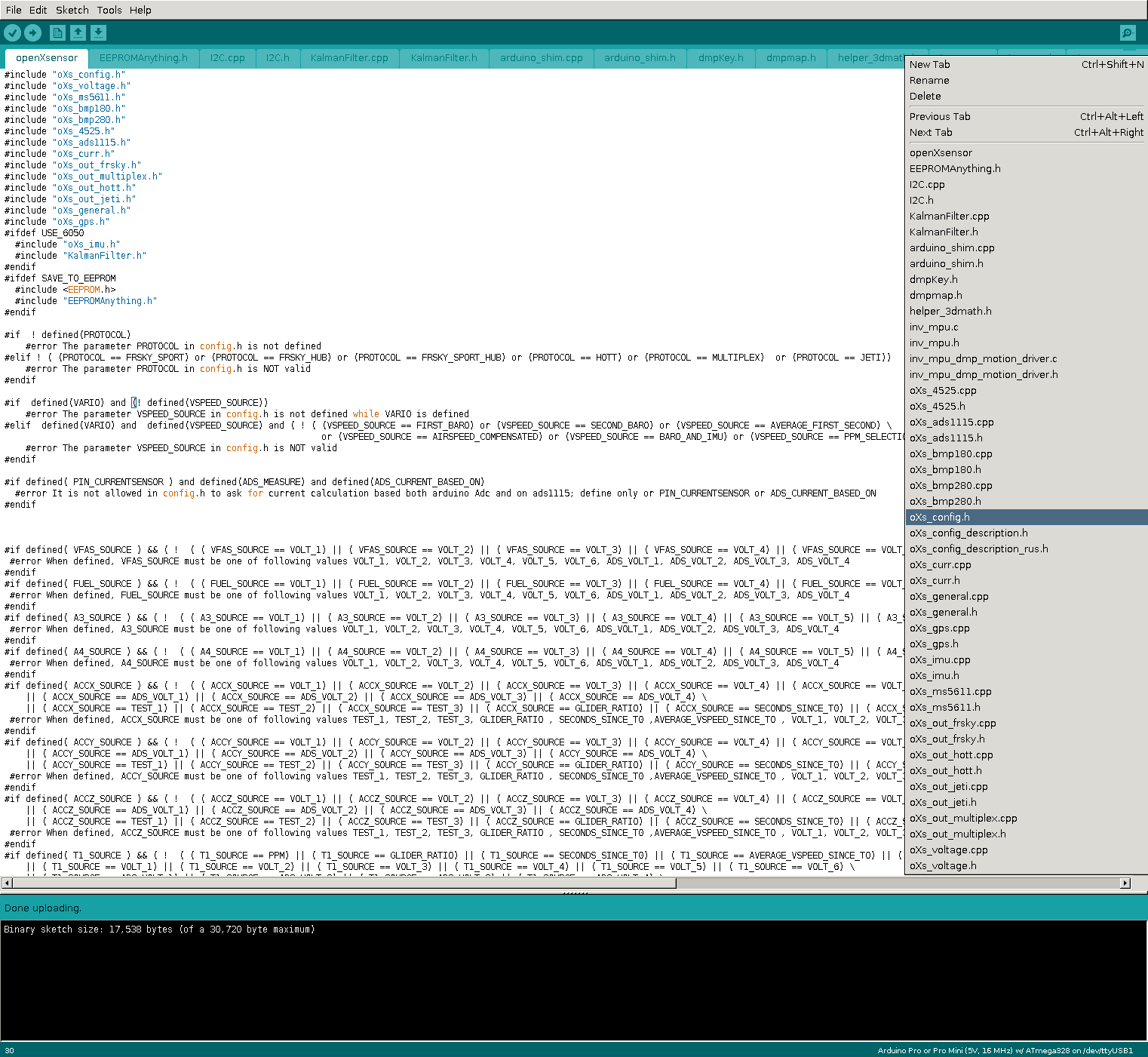The image size is (1148, 1057).
Task: Click the Verify checkmark button
Action: point(12,32)
